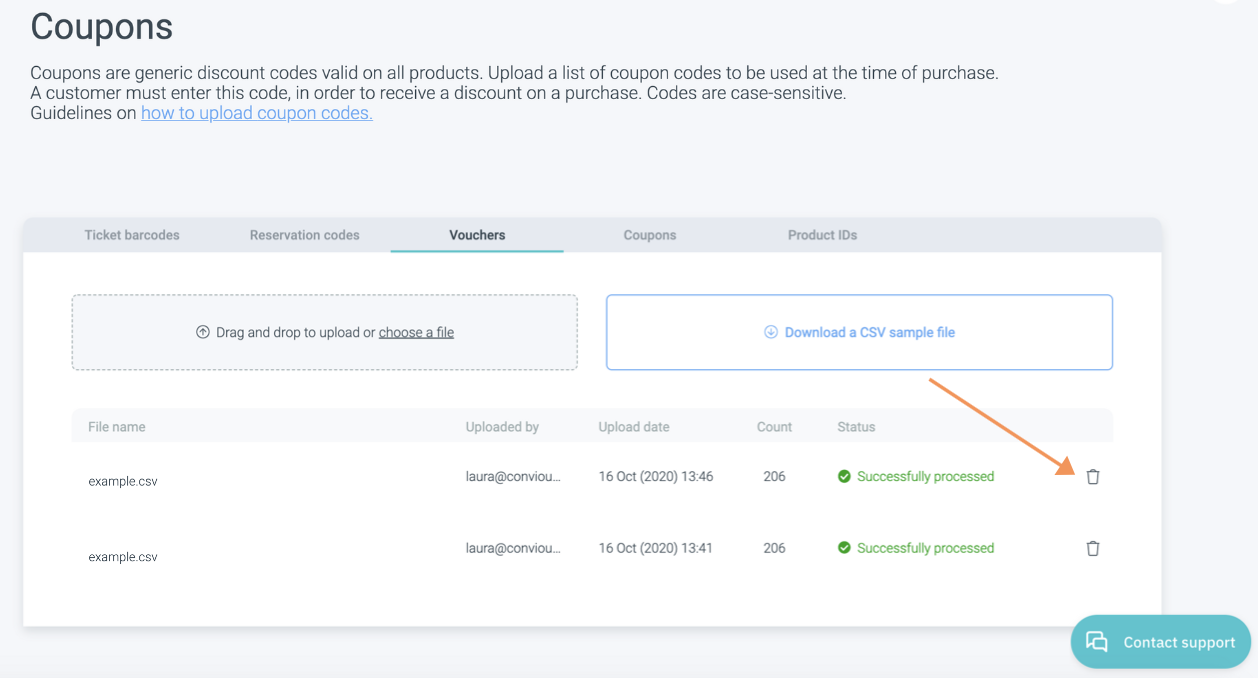The image size is (1258, 678).
Task: Switch to the Ticket barcodes tab
Action: (x=132, y=235)
